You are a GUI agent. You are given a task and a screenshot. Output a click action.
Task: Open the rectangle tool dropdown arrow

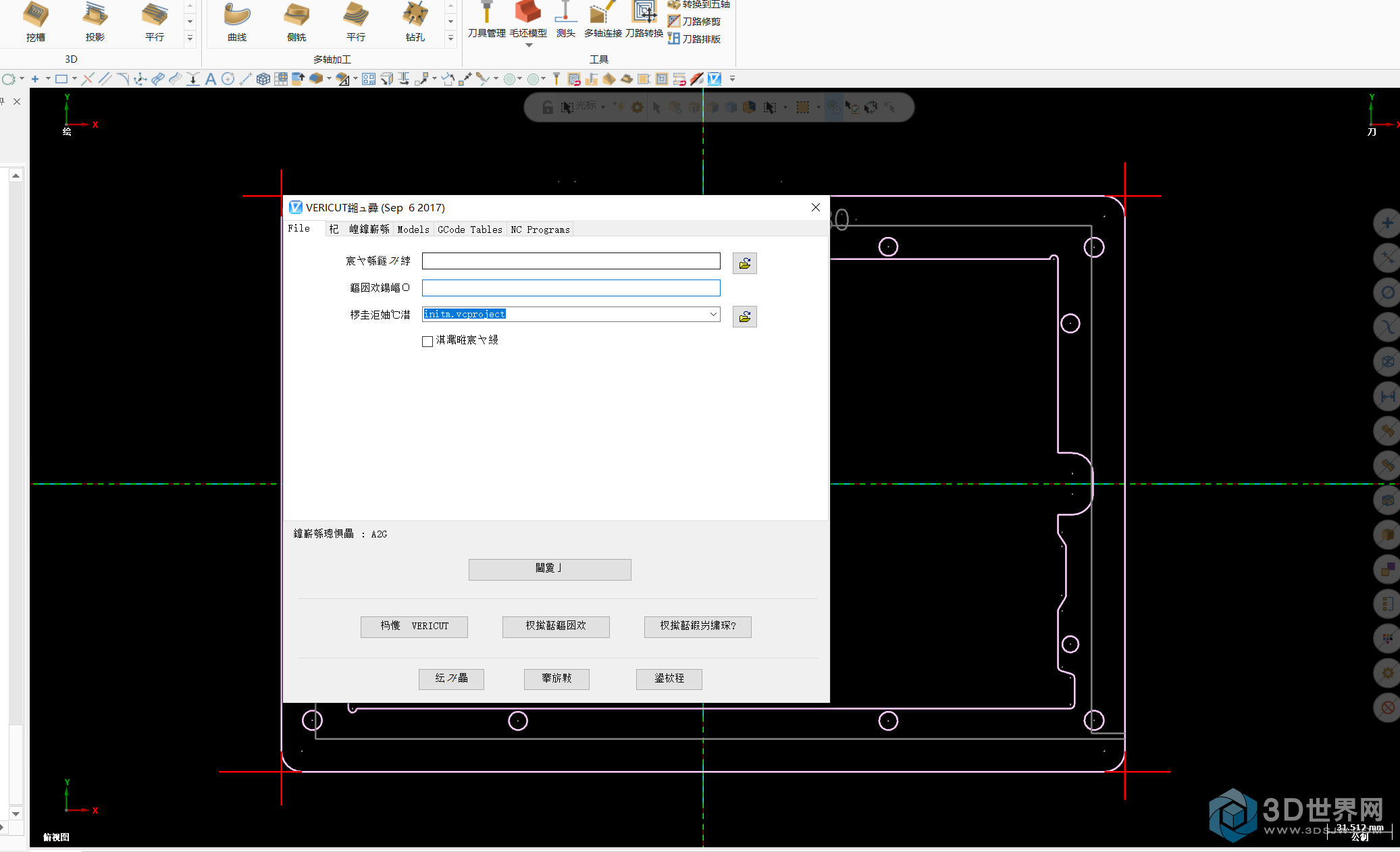[x=74, y=79]
